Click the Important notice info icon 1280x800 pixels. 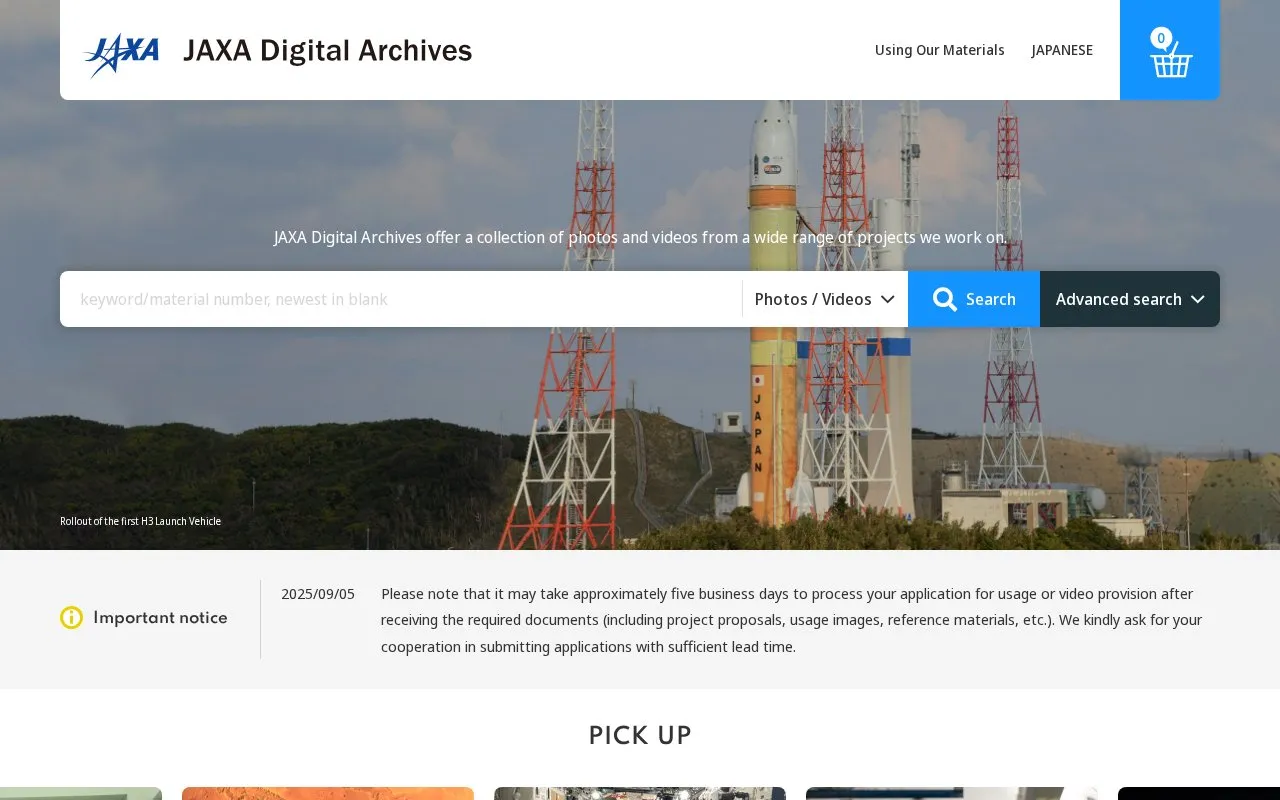pos(71,618)
